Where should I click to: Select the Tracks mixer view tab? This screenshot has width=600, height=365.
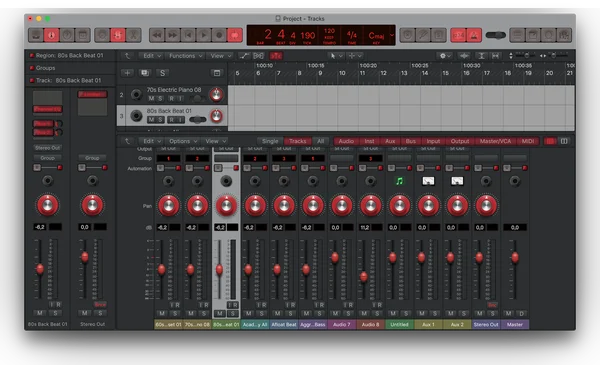[298, 141]
